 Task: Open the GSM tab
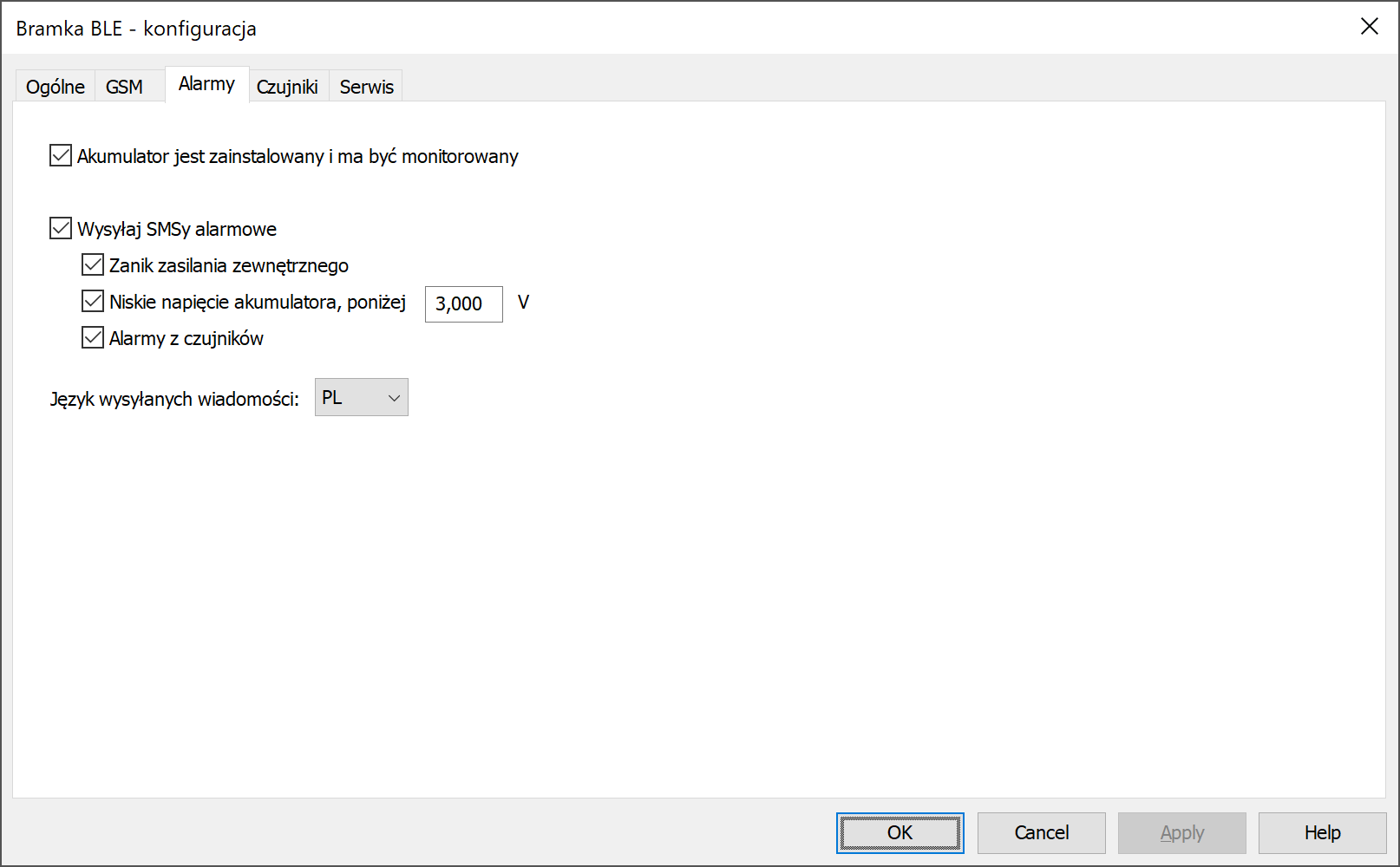124,87
